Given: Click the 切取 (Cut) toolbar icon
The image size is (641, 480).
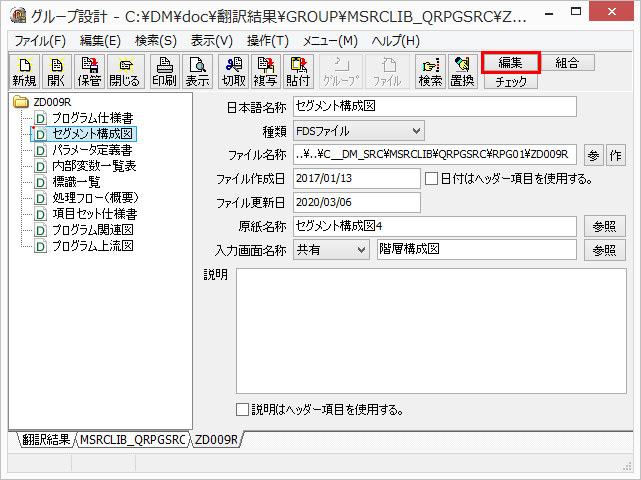Looking at the screenshot, I should pos(233,72).
